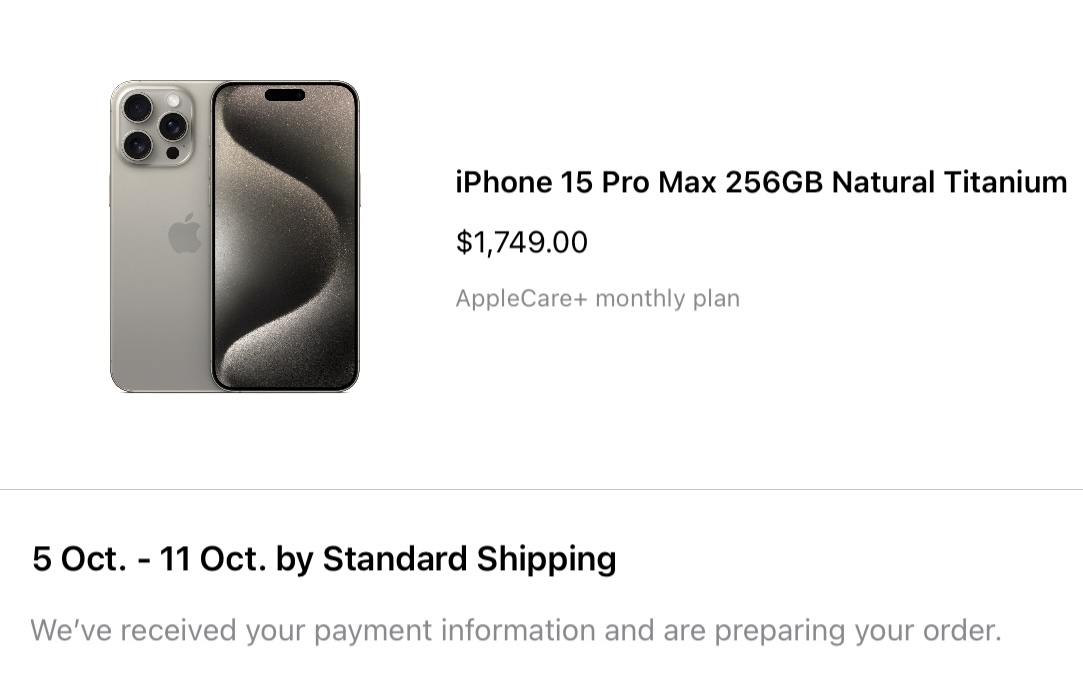Screen dimensions: 1083x673
Task: Open the iPhone 15 Pro Max product title
Action: pyautogui.click(x=760, y=182)
